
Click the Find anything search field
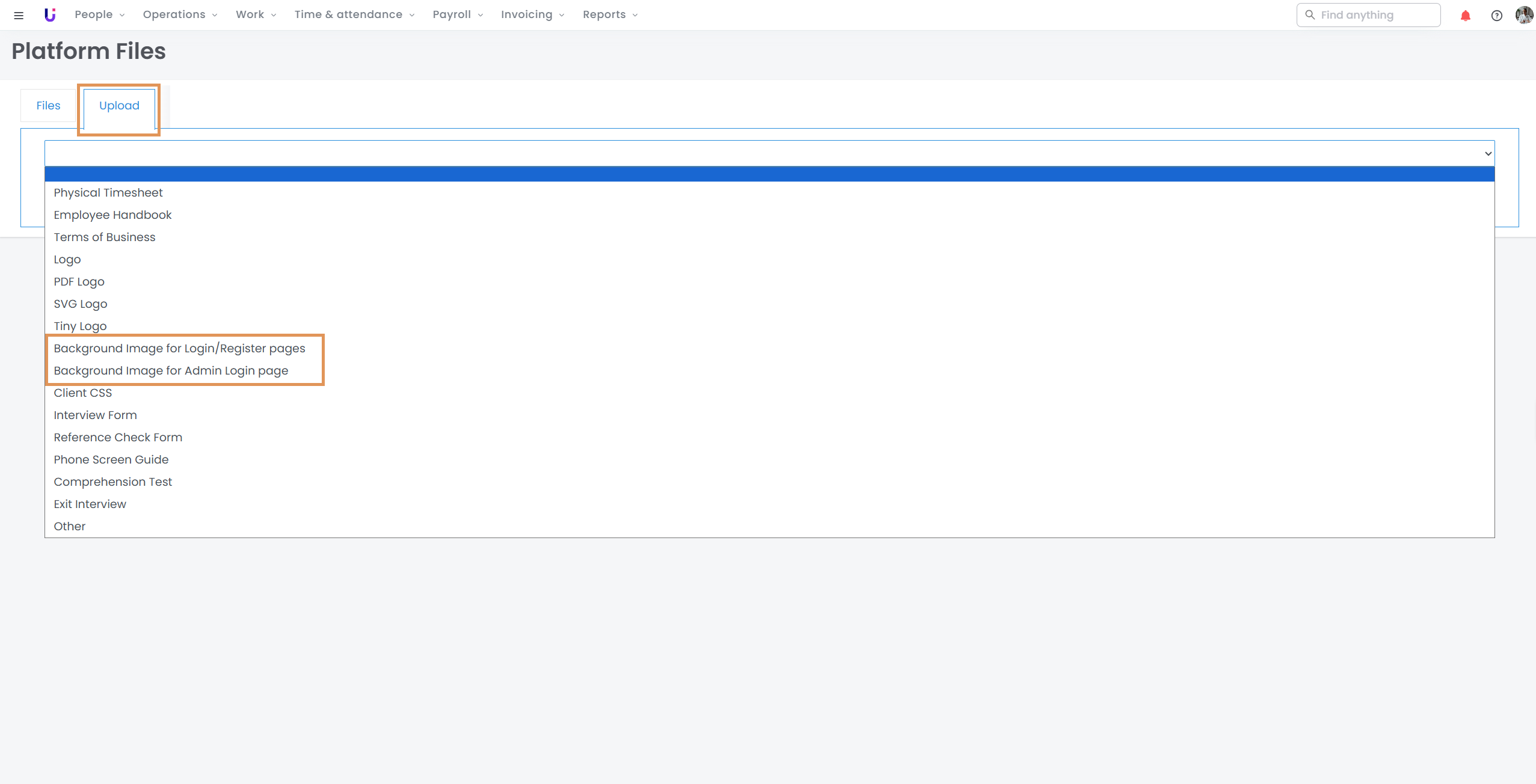(x=1377, y=15)
